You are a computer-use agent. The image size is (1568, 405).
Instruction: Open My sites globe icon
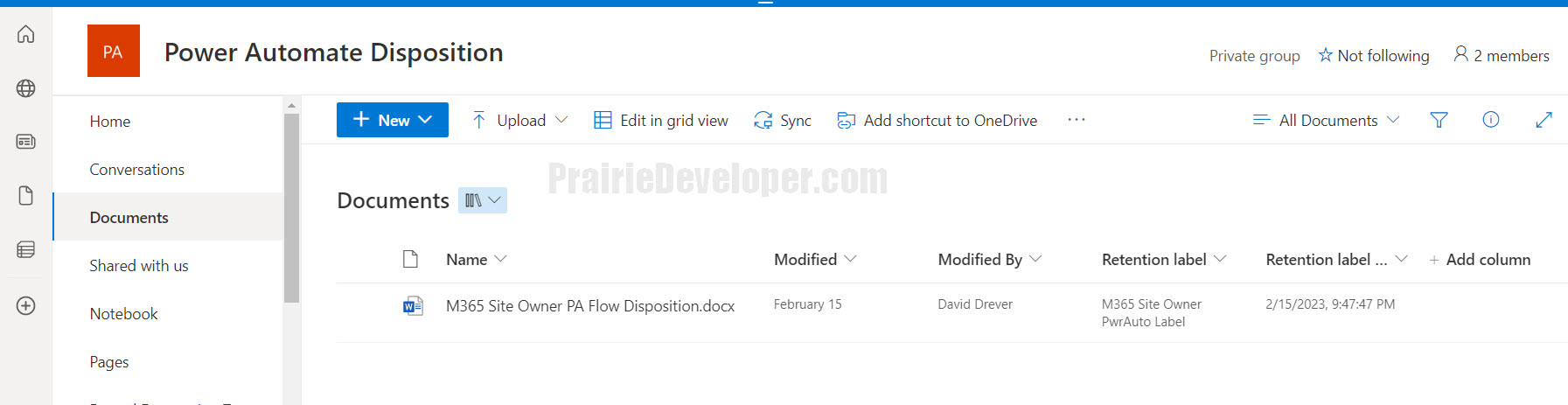(26, 88)
